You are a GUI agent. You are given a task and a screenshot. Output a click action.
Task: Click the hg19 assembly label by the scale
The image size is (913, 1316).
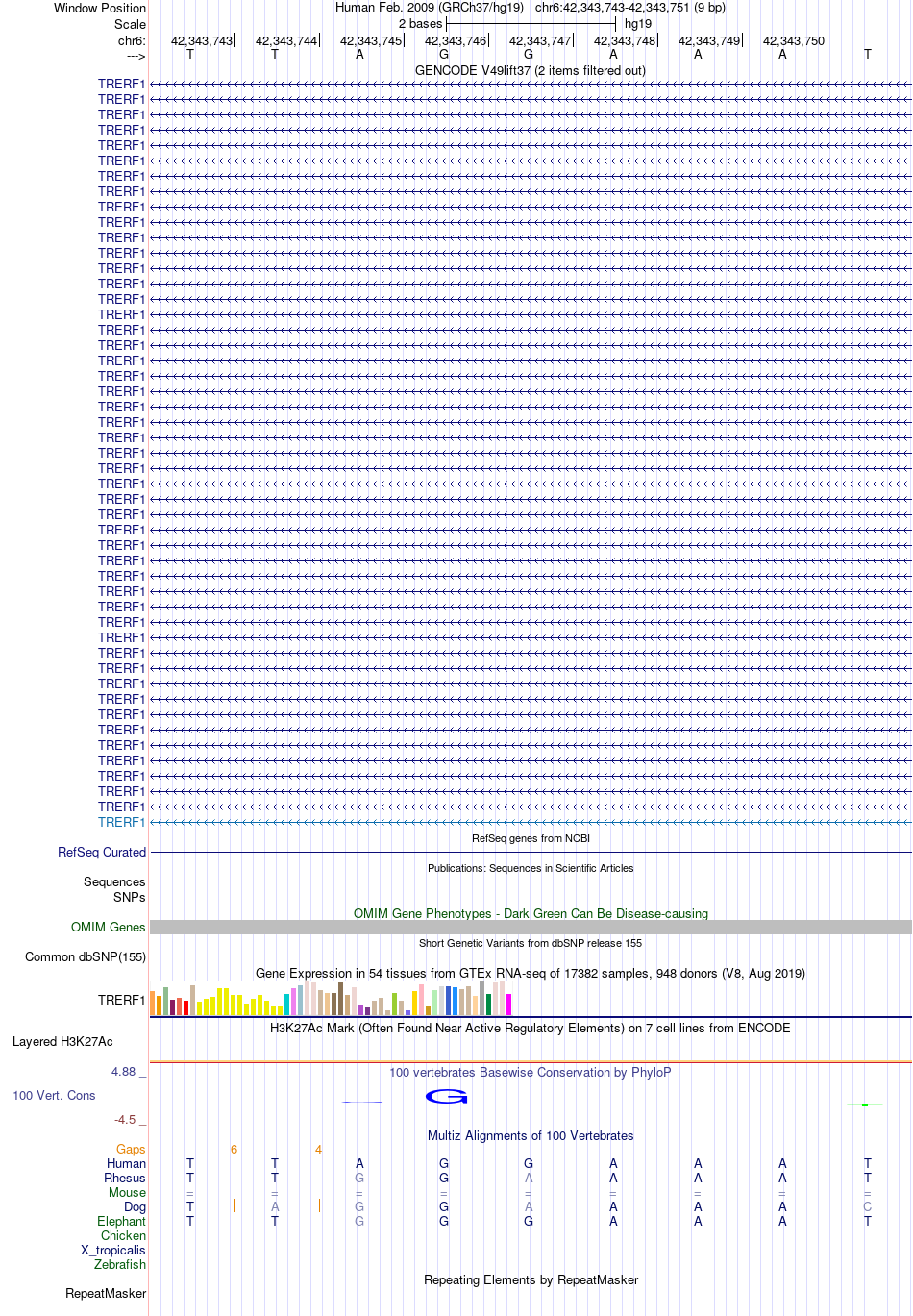tap(638, 24)
